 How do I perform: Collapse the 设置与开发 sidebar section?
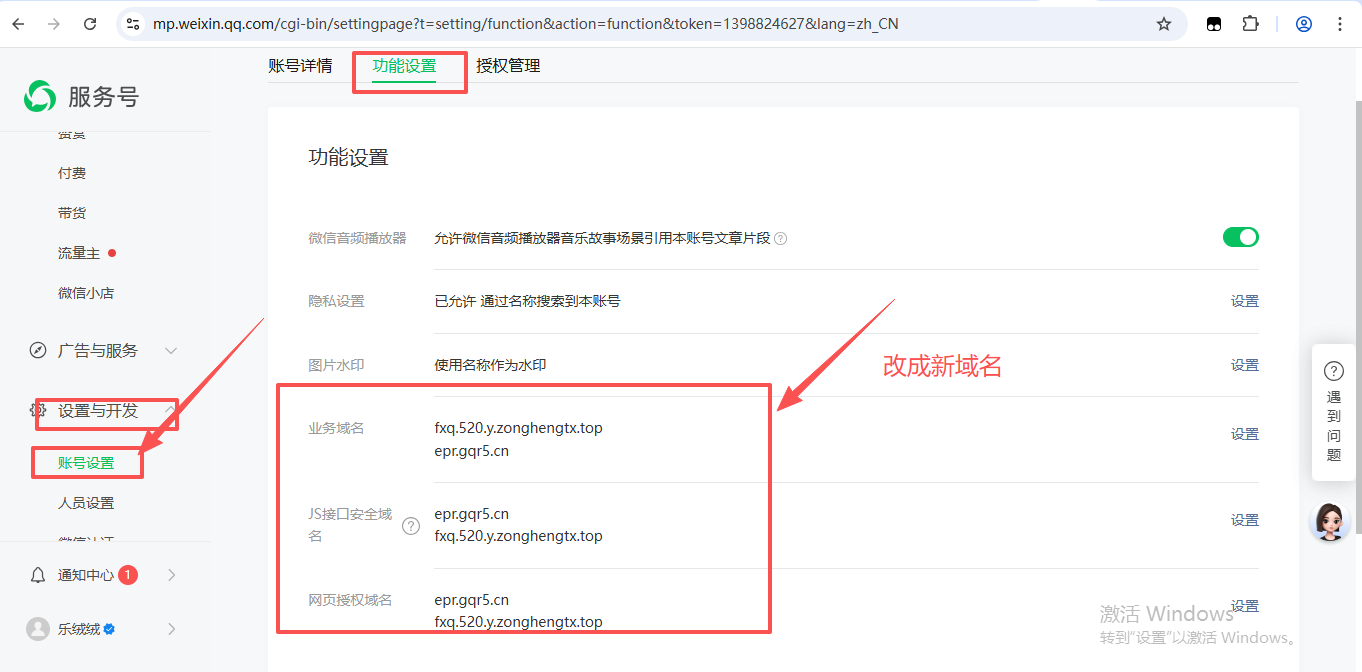point(171,411)
